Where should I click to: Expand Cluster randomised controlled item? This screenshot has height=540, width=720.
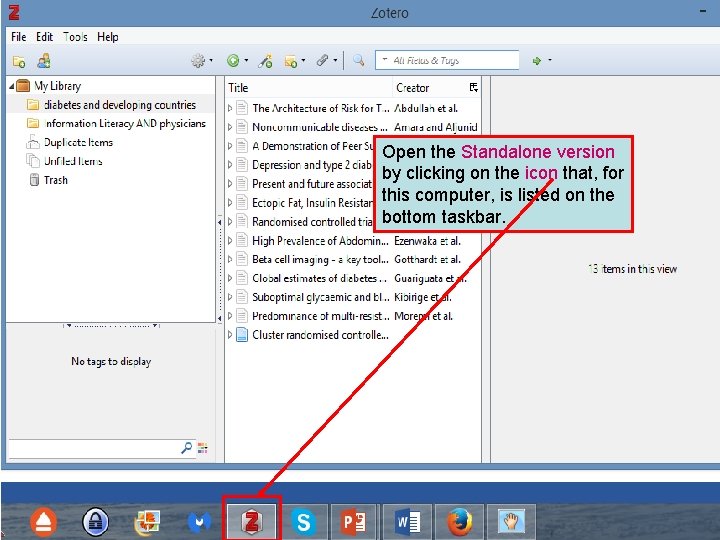pos(230,335)
